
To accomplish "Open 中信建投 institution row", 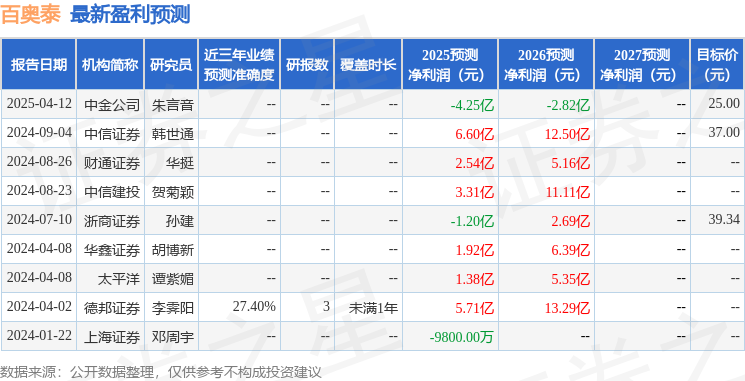I will tap(112, 192).
